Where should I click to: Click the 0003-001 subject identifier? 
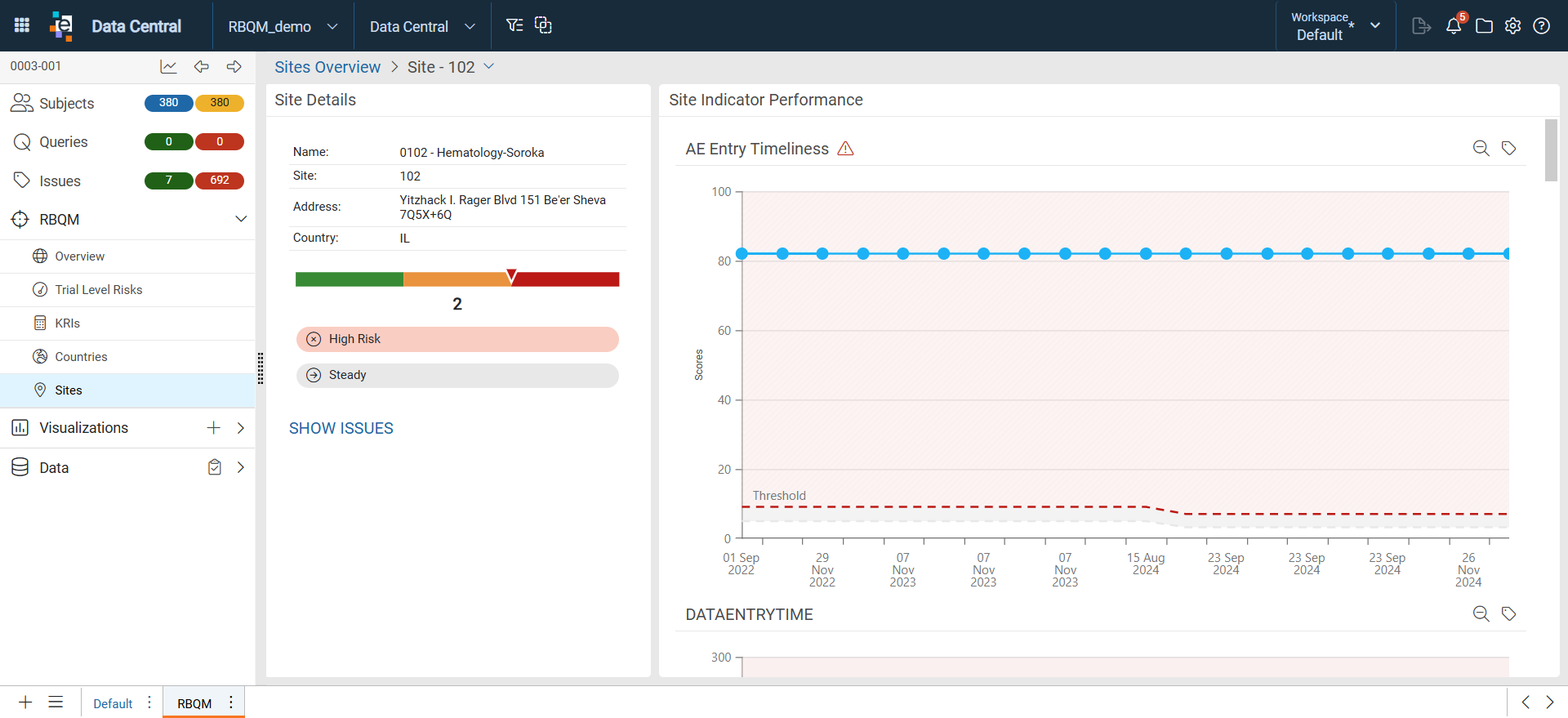[x=36, y=66]
